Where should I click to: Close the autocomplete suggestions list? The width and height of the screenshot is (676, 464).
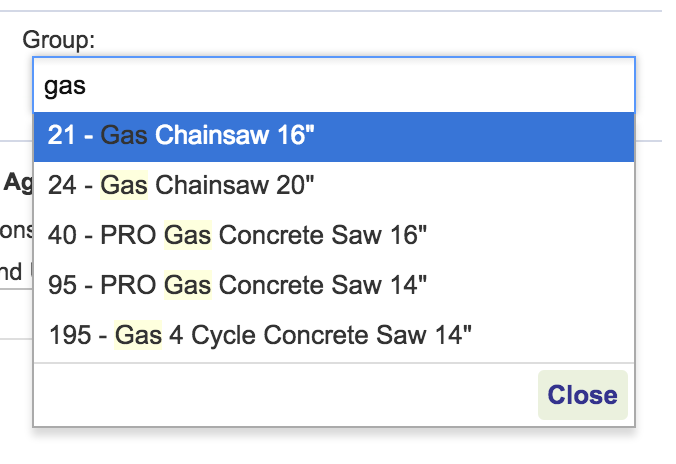pos(582,395)
